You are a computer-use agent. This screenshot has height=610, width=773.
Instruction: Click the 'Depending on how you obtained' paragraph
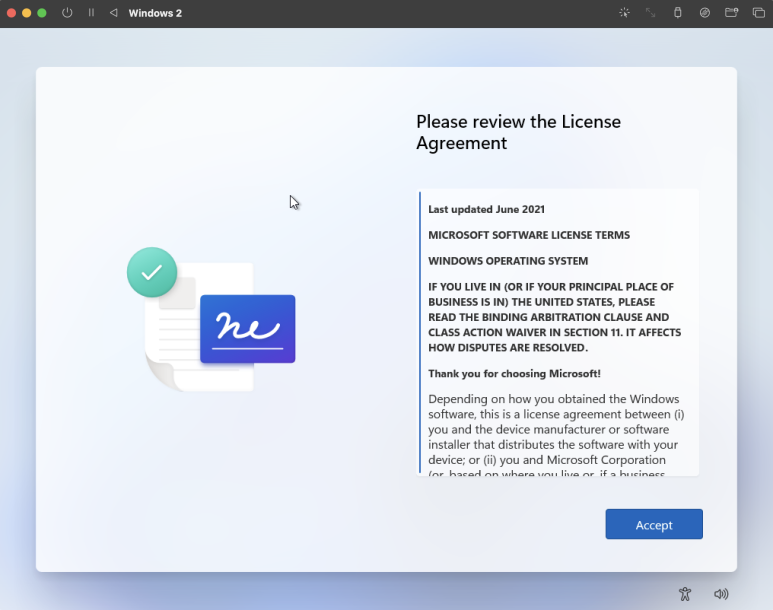click(556, 436)
